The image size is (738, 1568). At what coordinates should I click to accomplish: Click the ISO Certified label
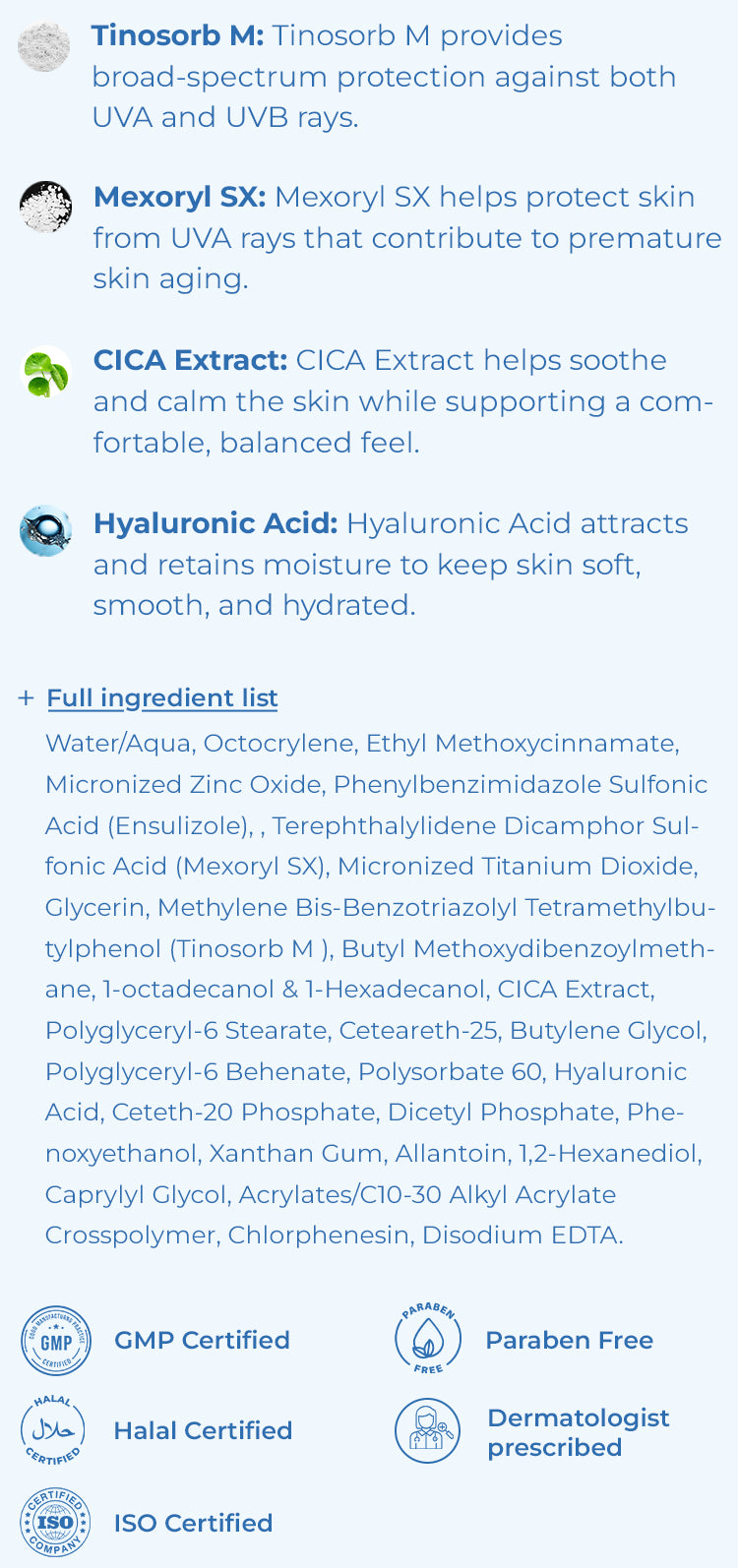pyautogui.click(x=193, y=1524)
